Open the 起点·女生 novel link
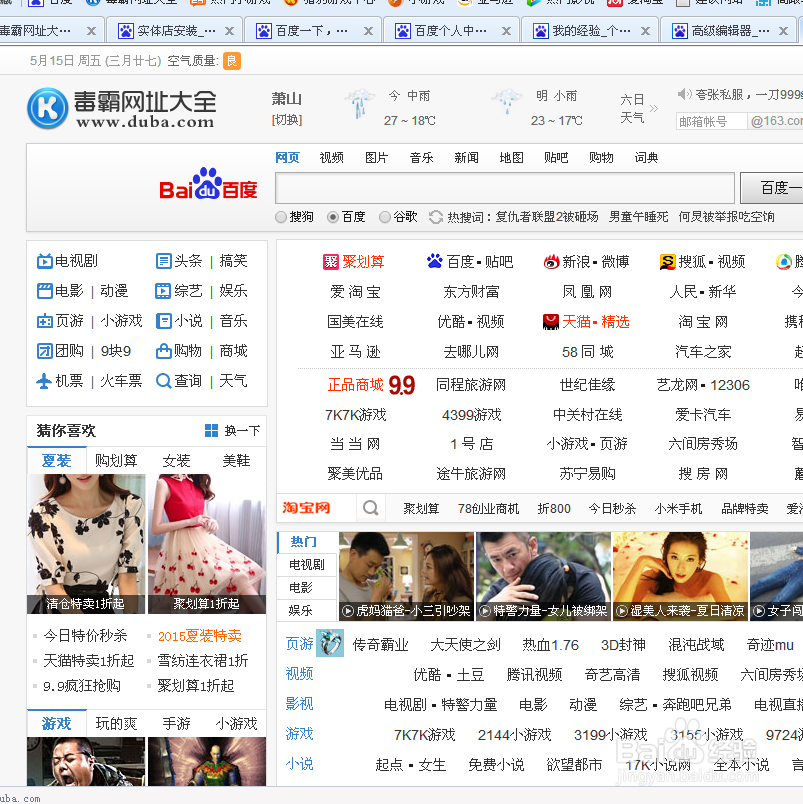This screenshot has width=803, height=804. [x=410, y=765]
